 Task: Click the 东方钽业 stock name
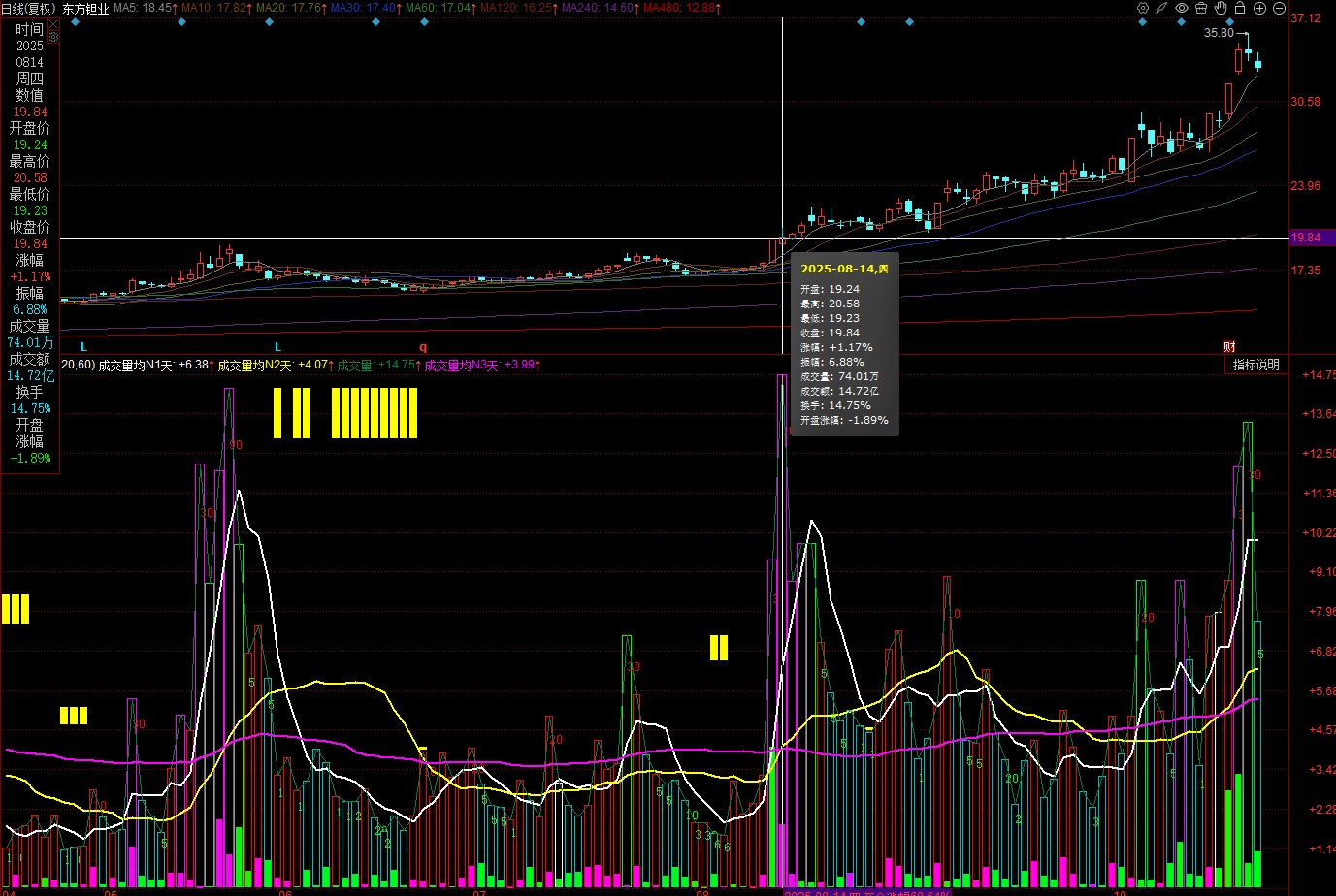pos(85,8)
